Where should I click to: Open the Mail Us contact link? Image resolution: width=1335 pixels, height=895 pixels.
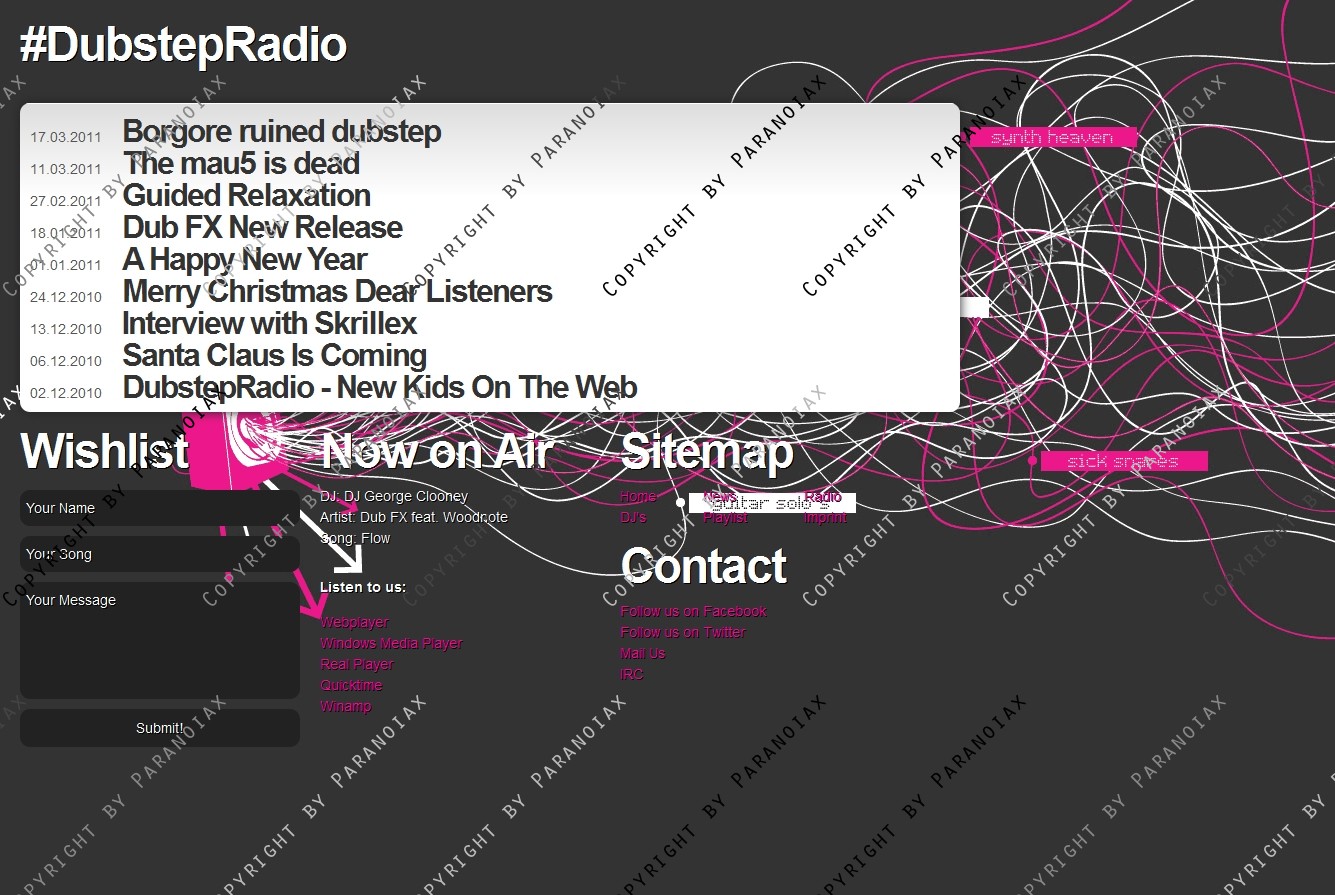coord(642,653)
